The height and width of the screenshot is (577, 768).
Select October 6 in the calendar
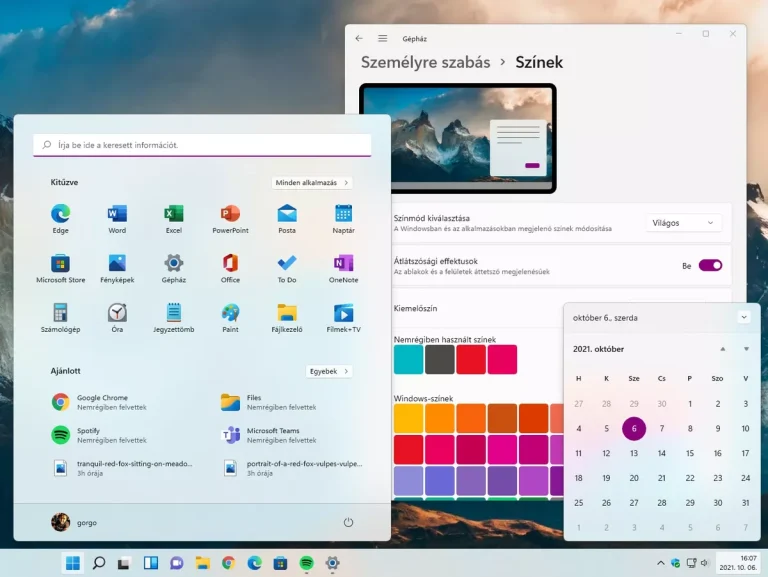coord(634,429)
